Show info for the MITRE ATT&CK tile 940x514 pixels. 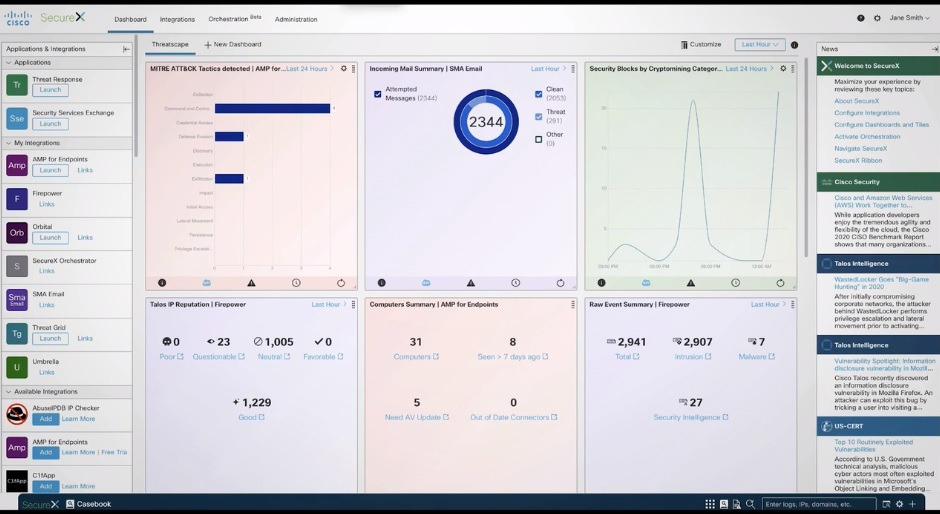pyautogui.click(x=162, y=282)
